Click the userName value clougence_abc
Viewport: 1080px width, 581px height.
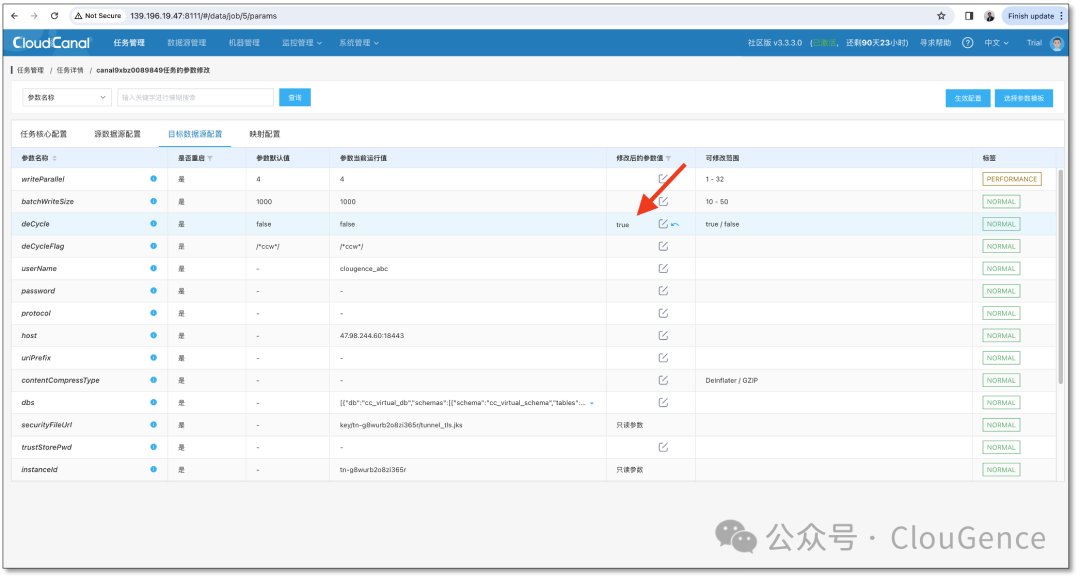(x=364, y=268)
